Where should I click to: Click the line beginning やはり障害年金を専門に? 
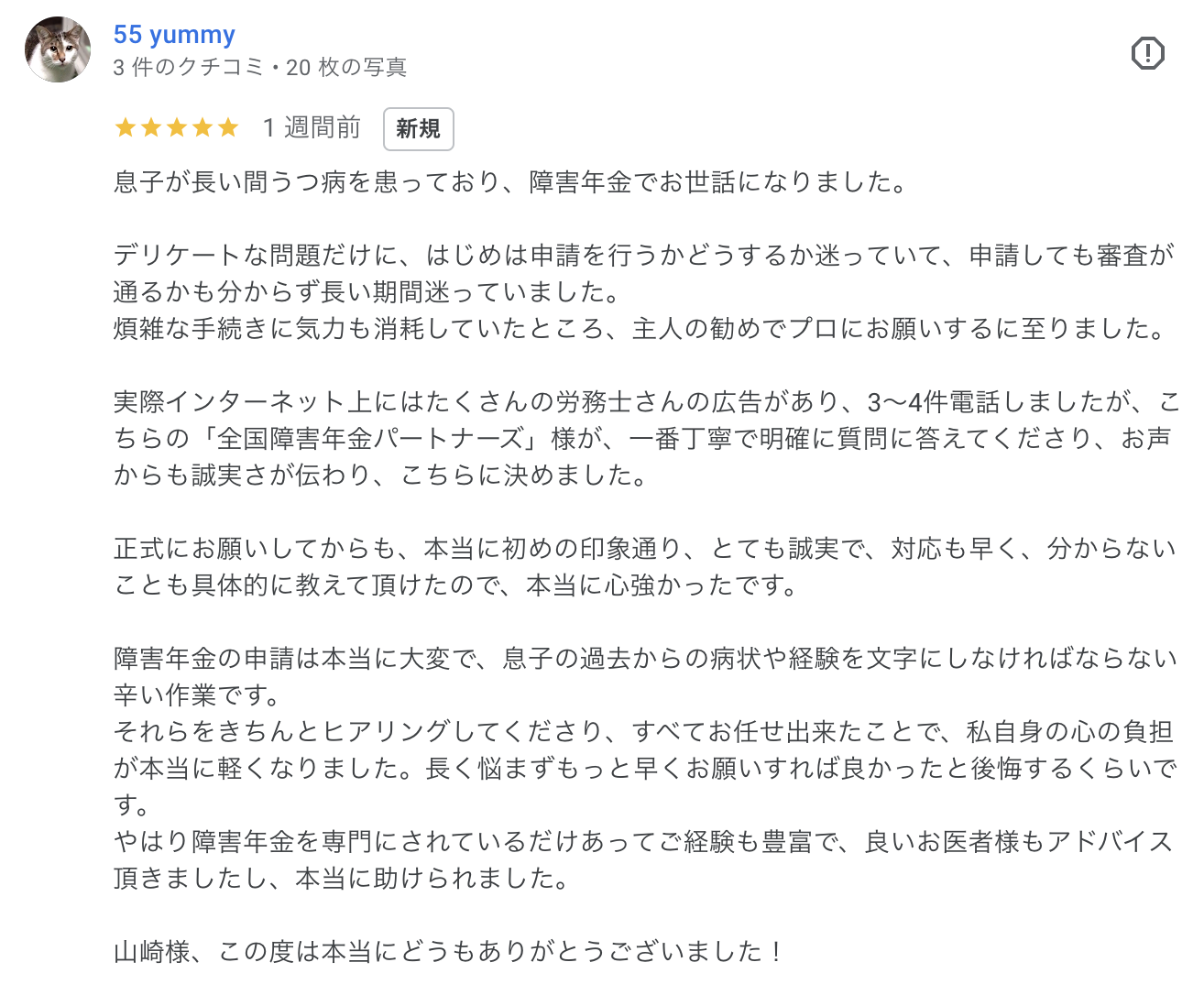click(644, 860)
